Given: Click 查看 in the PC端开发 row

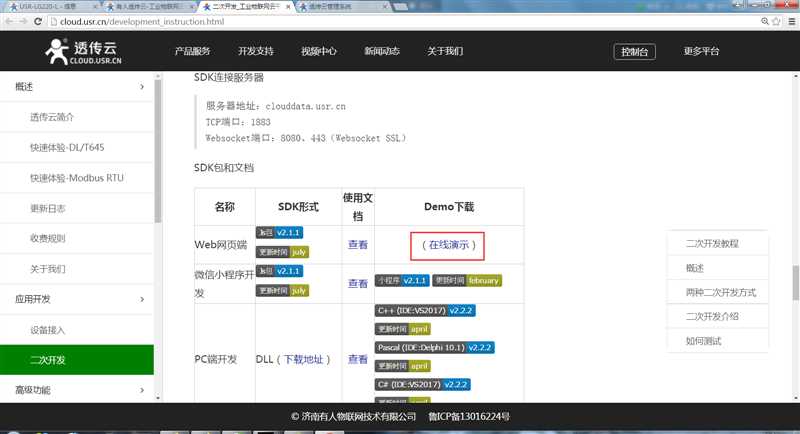Looking at the screenshot, I should tap(358, 360).
